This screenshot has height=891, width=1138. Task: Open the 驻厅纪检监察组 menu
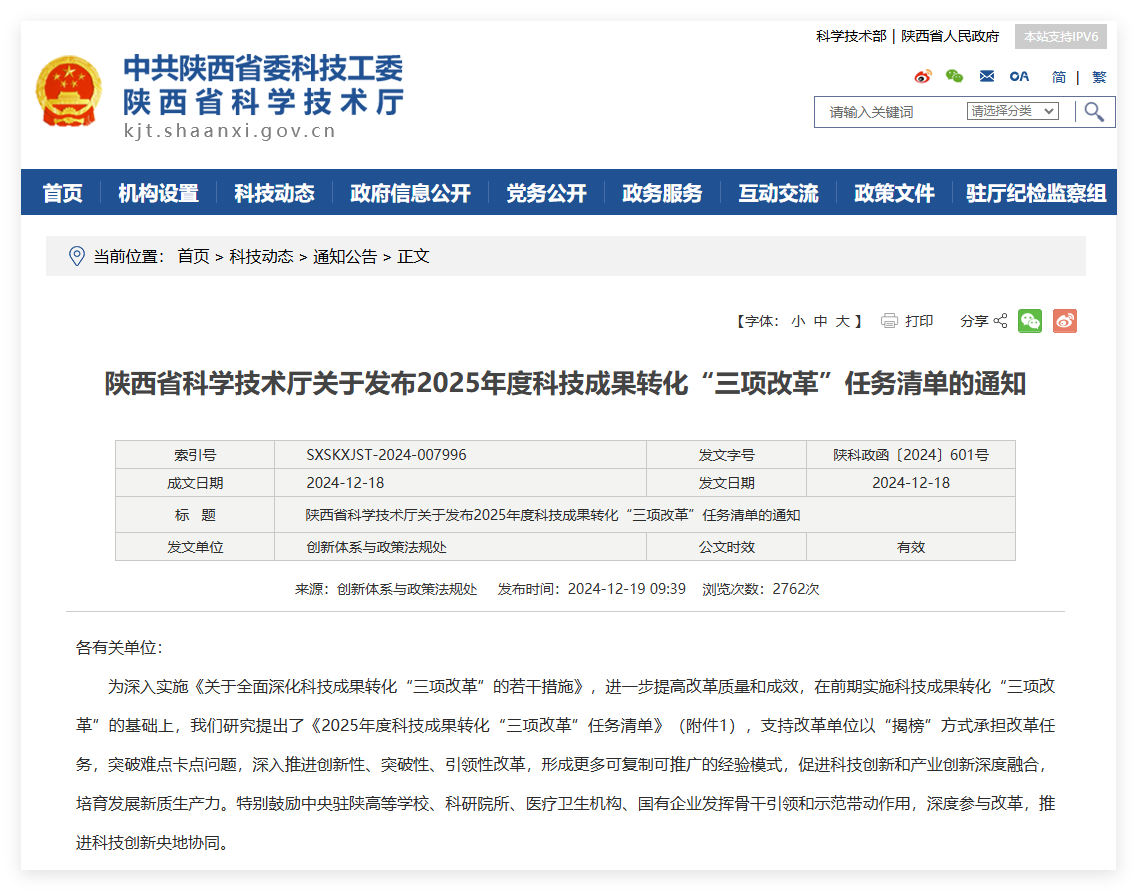point(1036,193)
